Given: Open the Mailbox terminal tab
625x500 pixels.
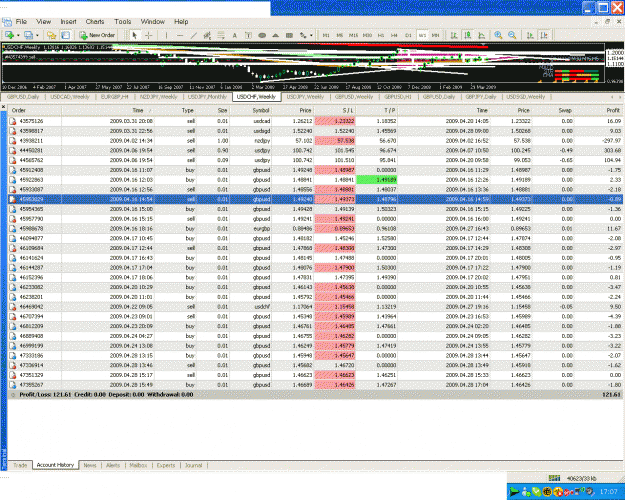Looking at the screenshot, I should (138, 465).
